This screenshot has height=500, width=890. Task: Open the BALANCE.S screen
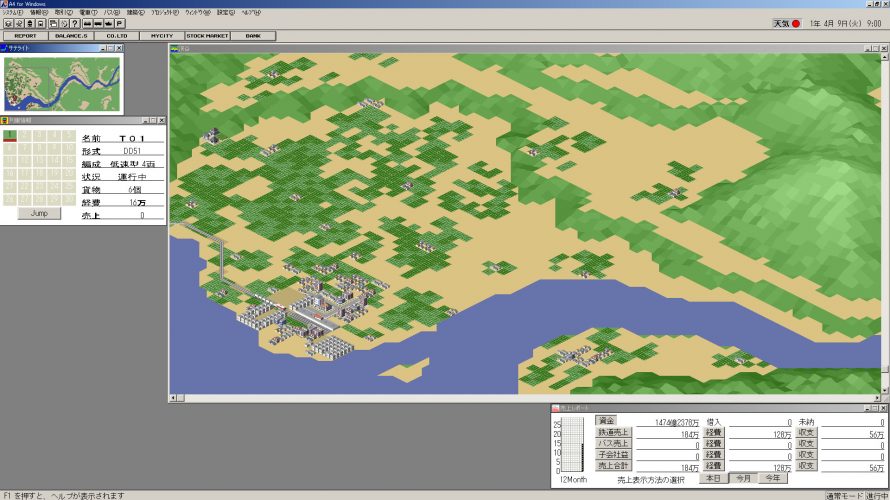coord(71,36)
